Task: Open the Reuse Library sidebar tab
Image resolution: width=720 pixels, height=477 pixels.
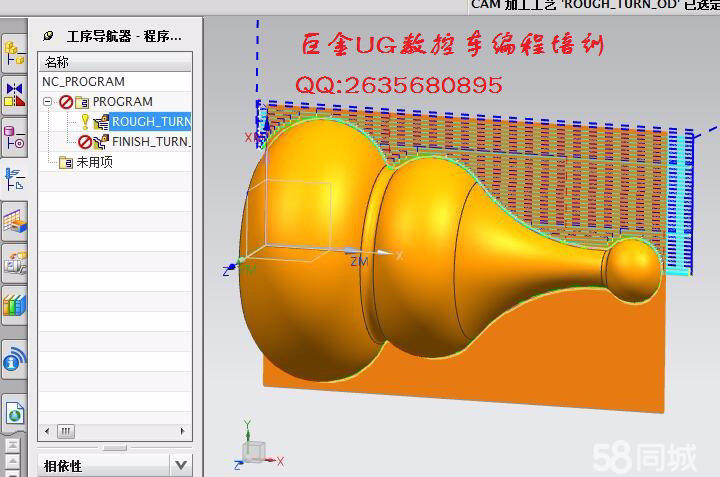Action: 14,264
